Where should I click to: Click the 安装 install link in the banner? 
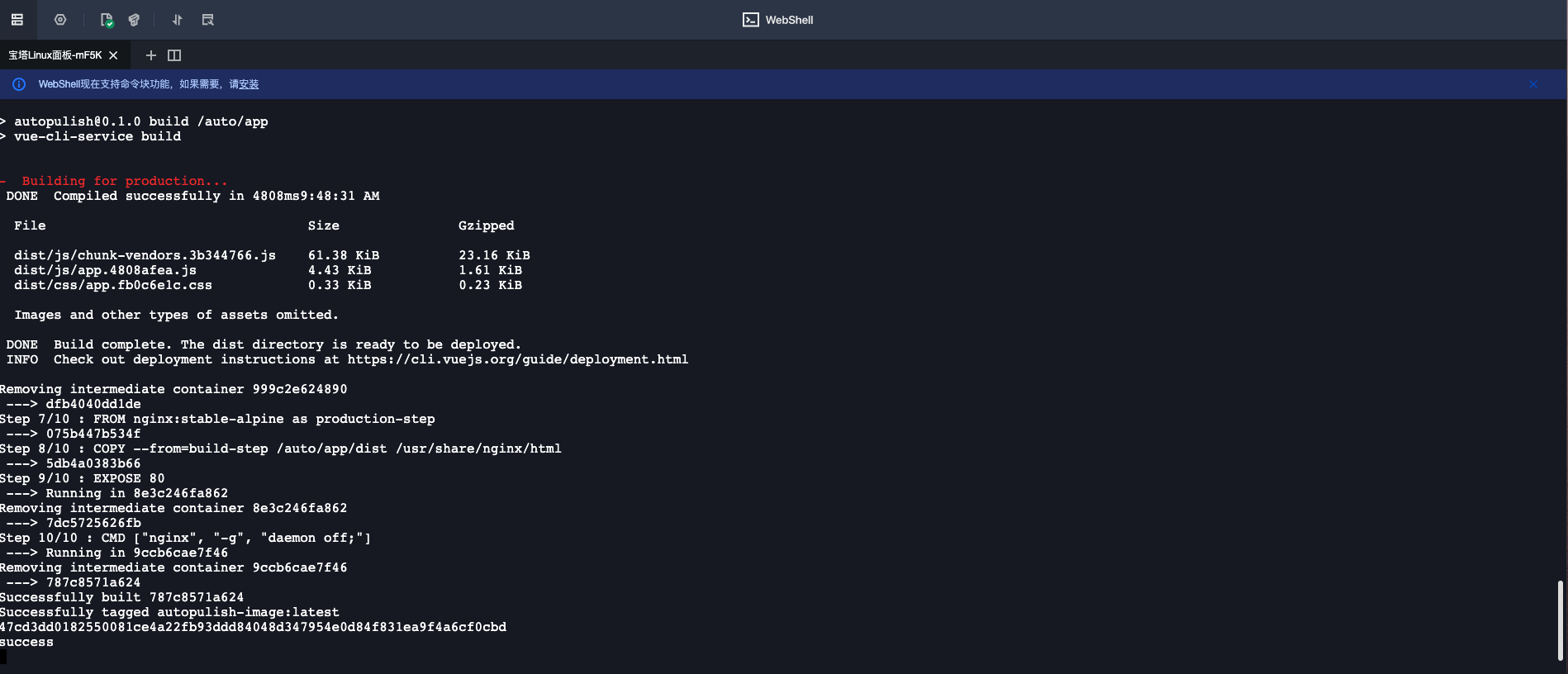click(249, 84)
